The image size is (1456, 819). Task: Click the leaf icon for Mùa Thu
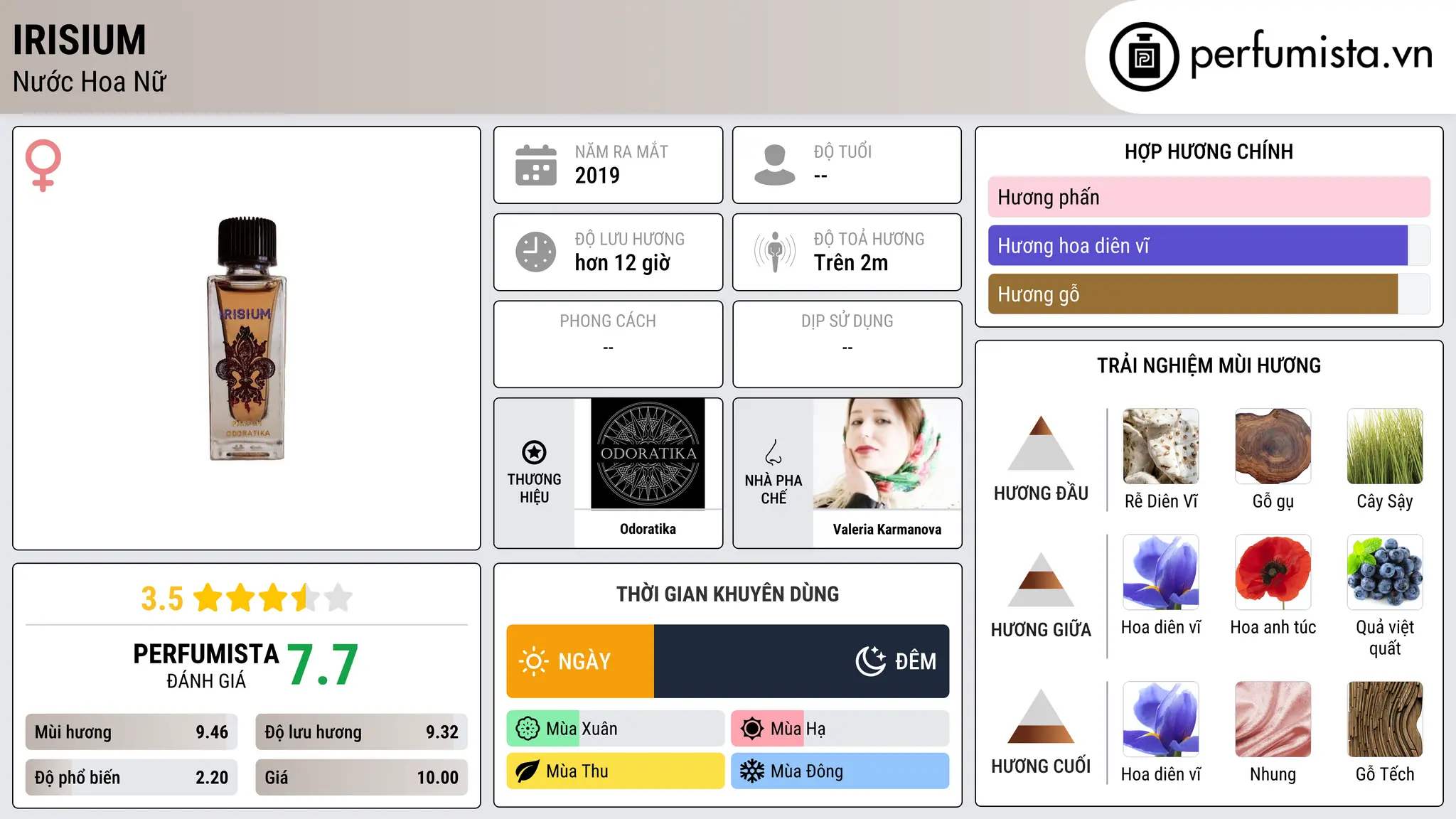(528, 771)
